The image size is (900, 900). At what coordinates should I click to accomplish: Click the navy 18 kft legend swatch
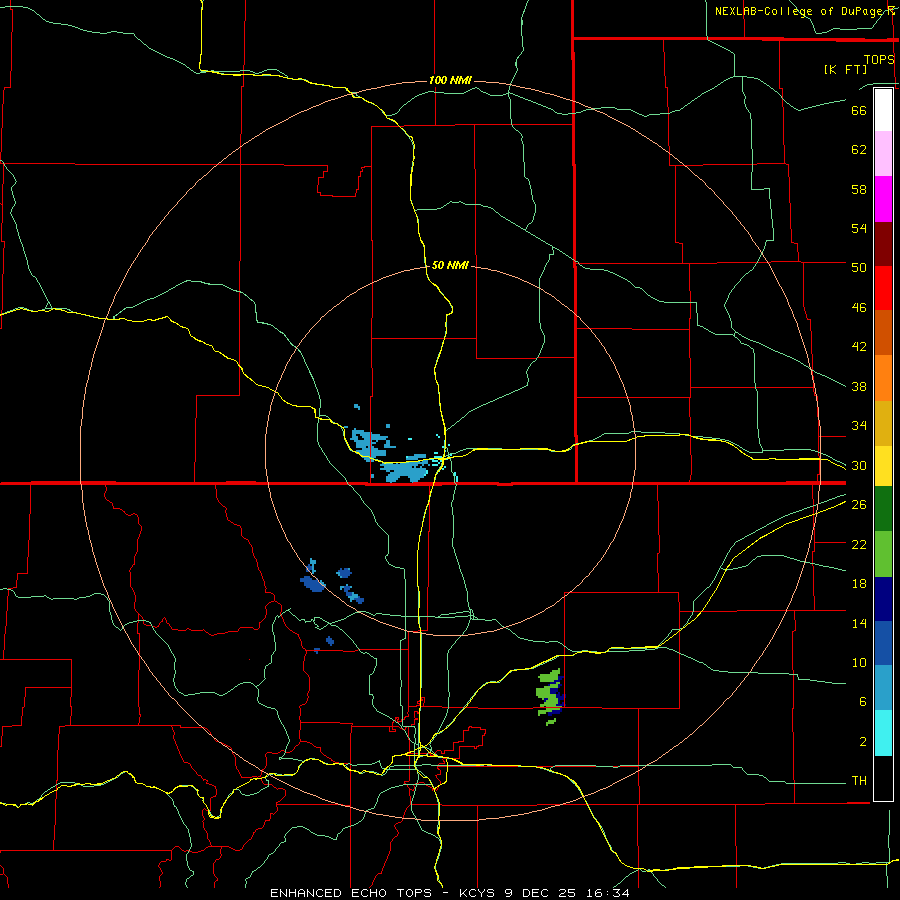pyautogui.click(x=883, y=599)
